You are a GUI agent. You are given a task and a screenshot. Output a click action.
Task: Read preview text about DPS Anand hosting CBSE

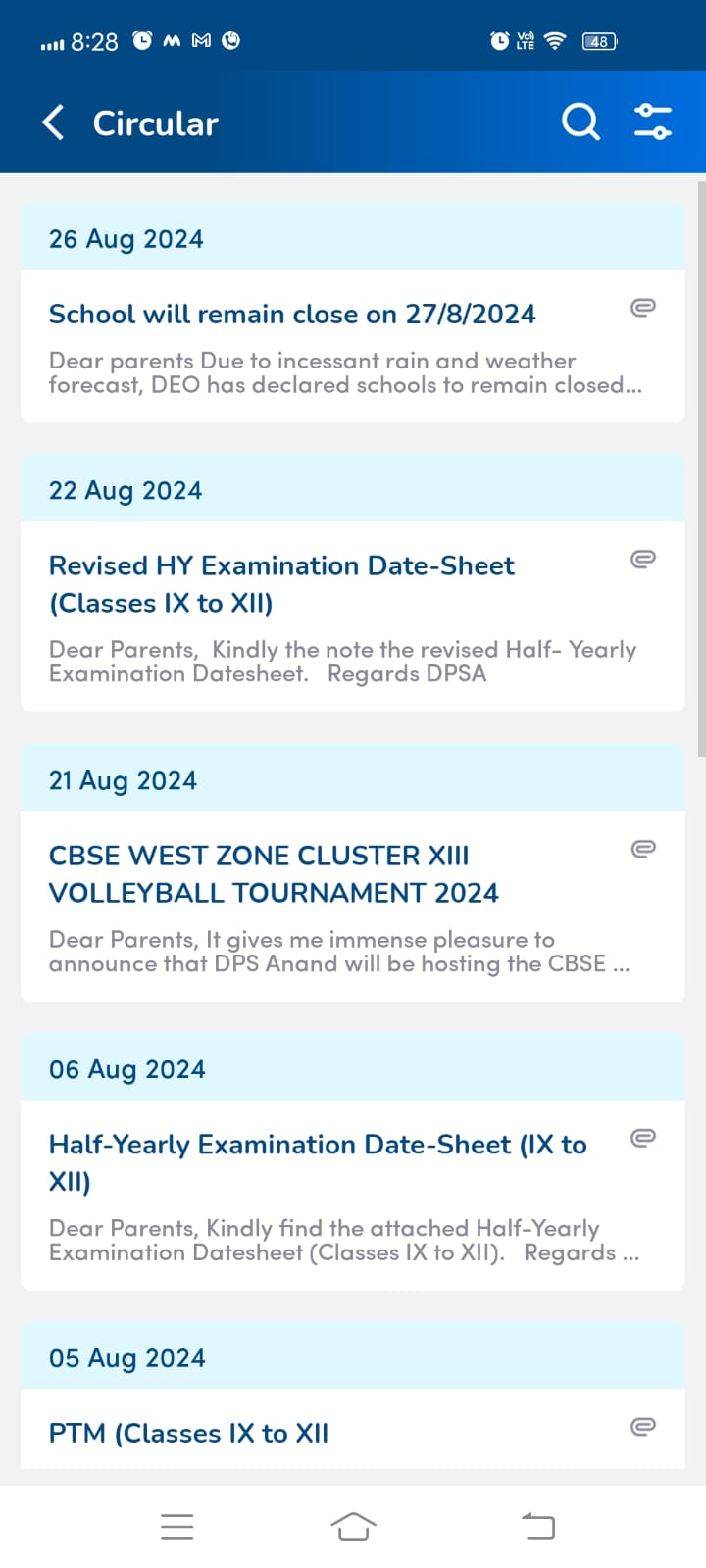[x=339, y=952]
